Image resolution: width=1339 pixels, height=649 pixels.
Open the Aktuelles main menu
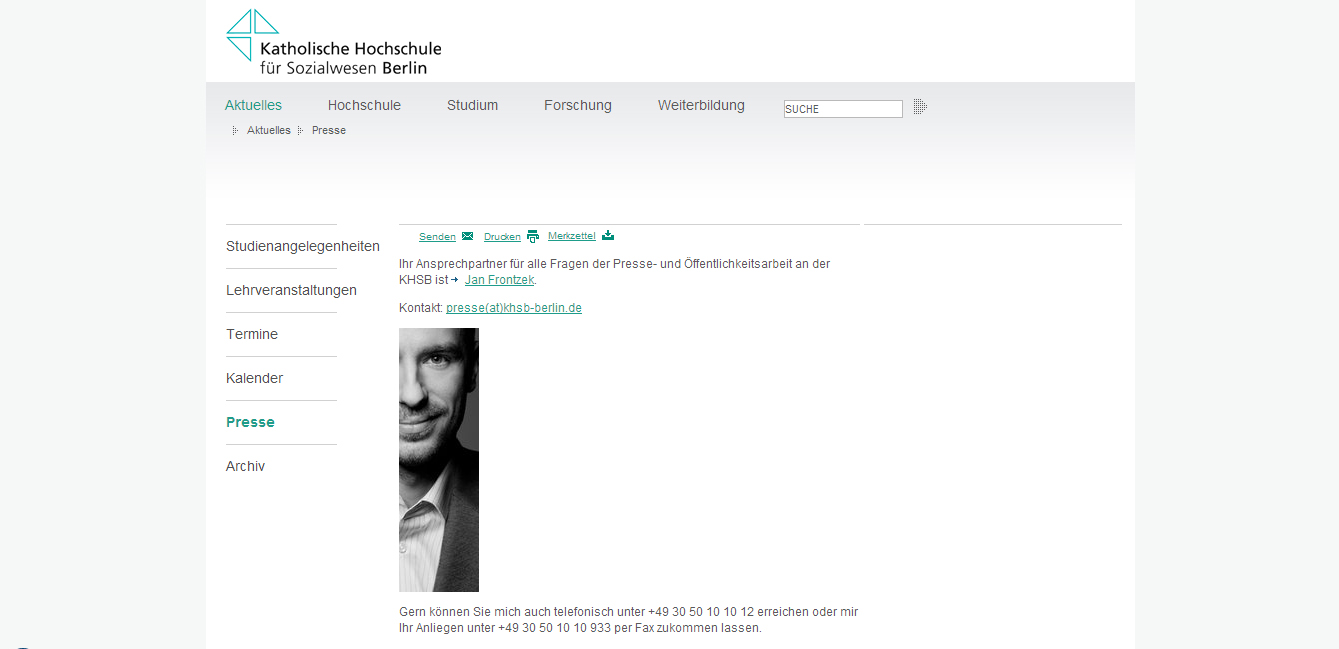point(253,105)
